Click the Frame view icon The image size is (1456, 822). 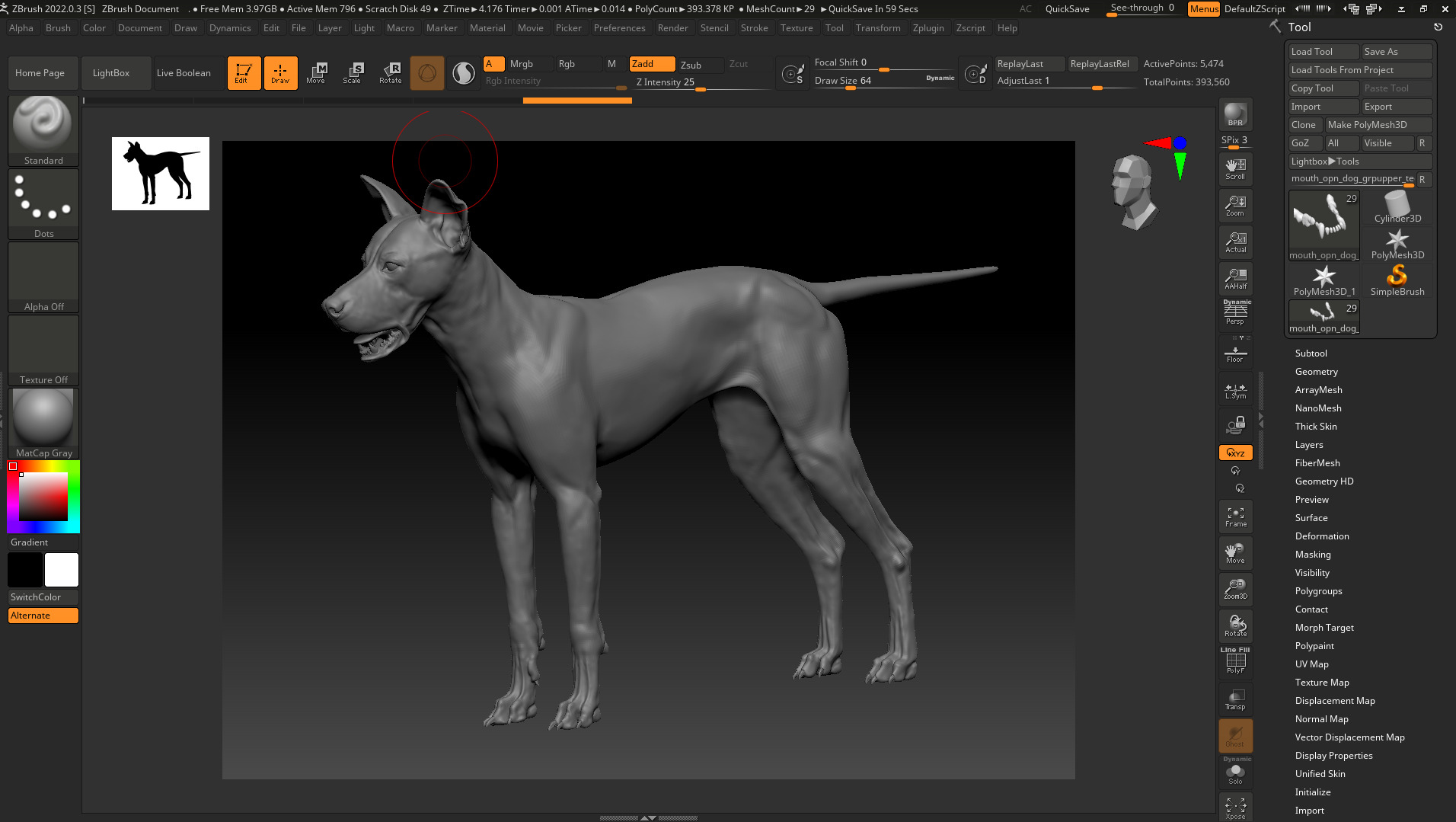[1235, 517]
